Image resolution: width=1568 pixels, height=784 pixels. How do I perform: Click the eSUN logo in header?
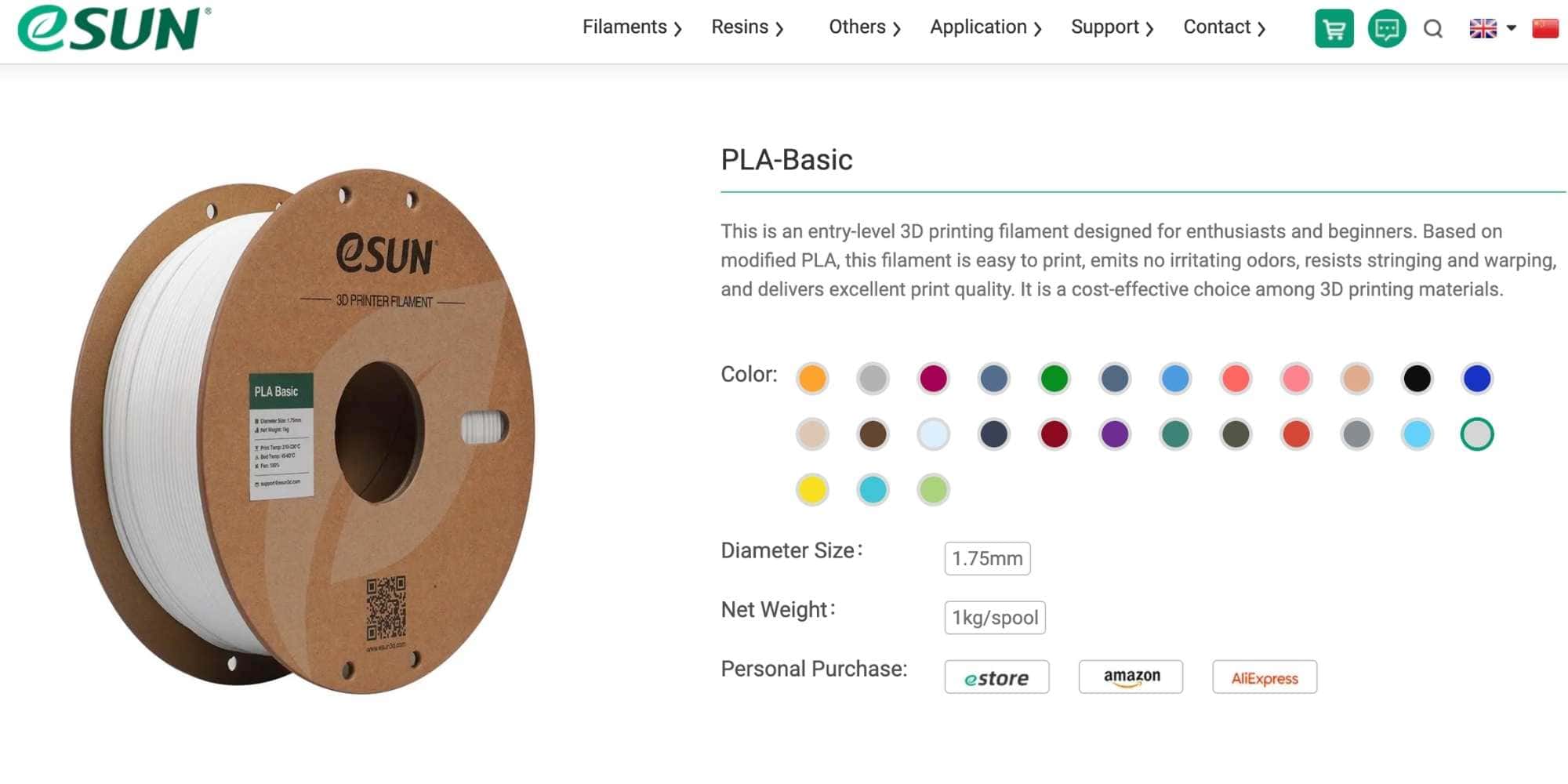tap(114, 28)
